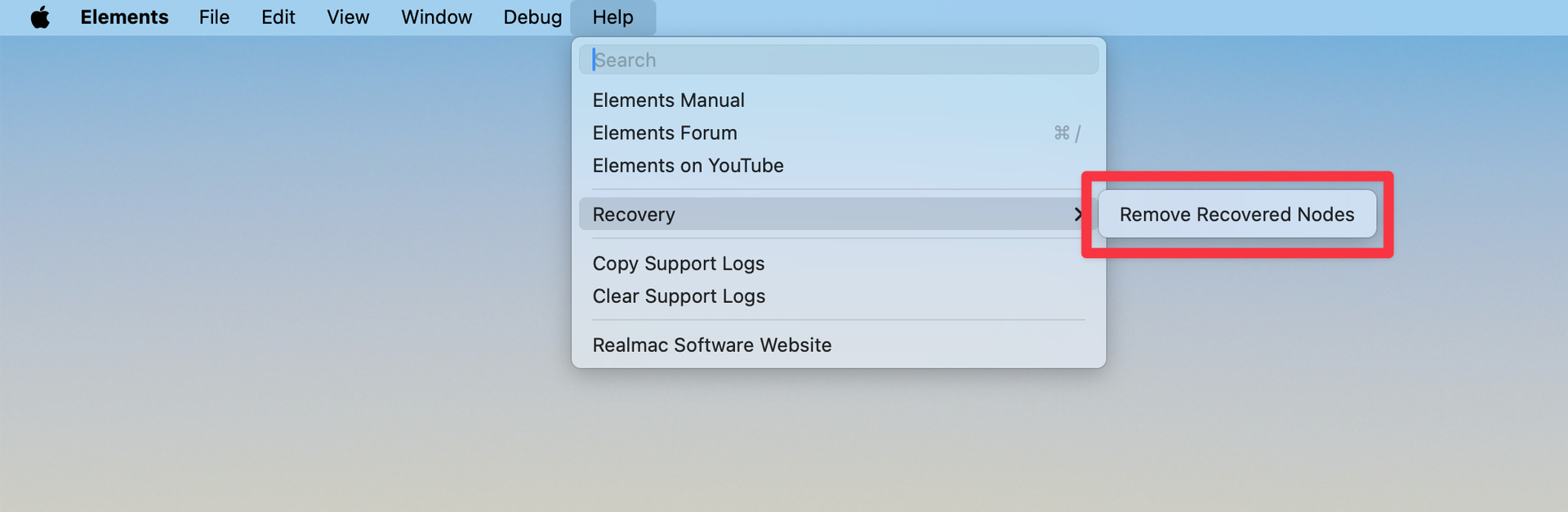Select Clear Support Logs
Viewport: 1568px width, 512px height.
point(679,296)
